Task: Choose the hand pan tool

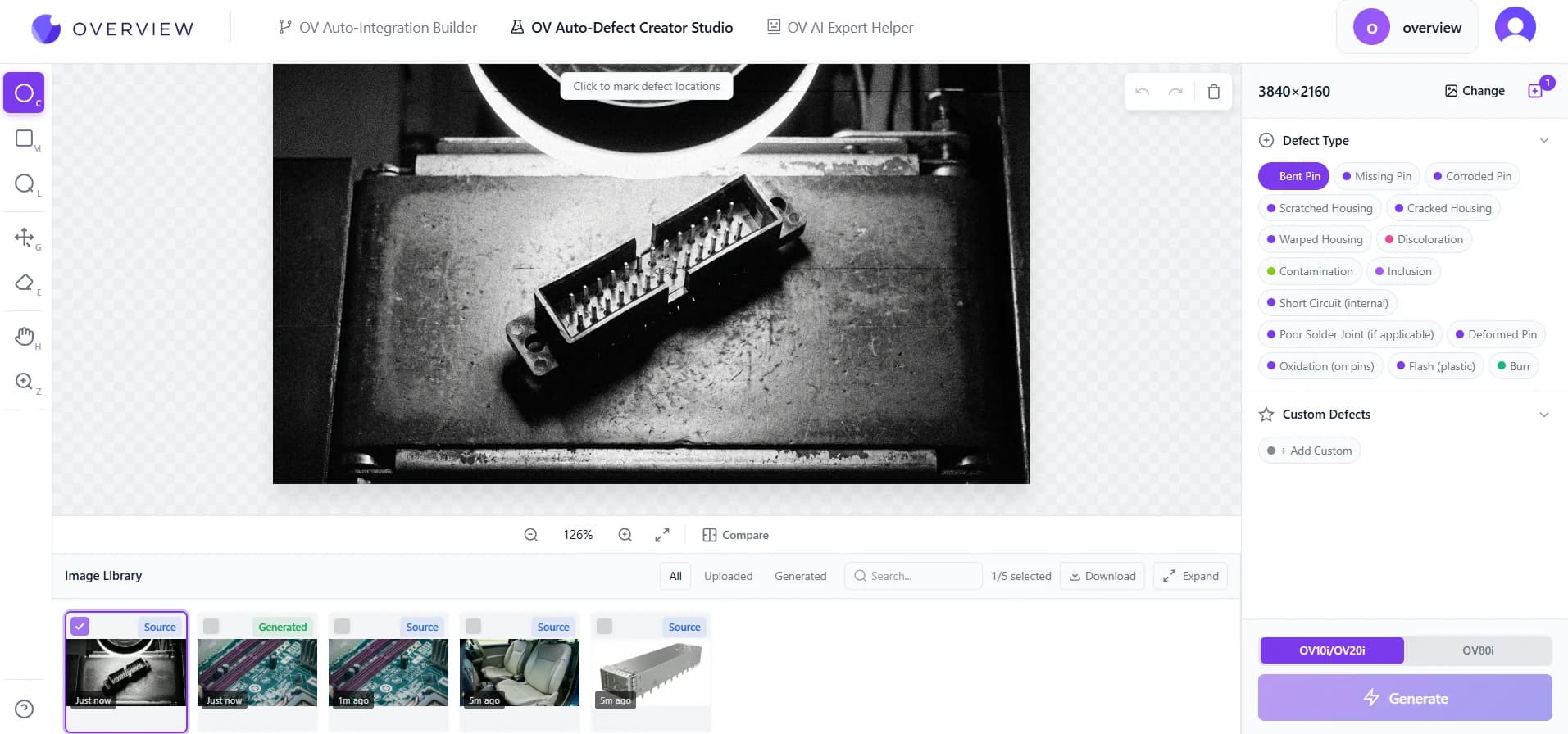Action: pos(25,336)
